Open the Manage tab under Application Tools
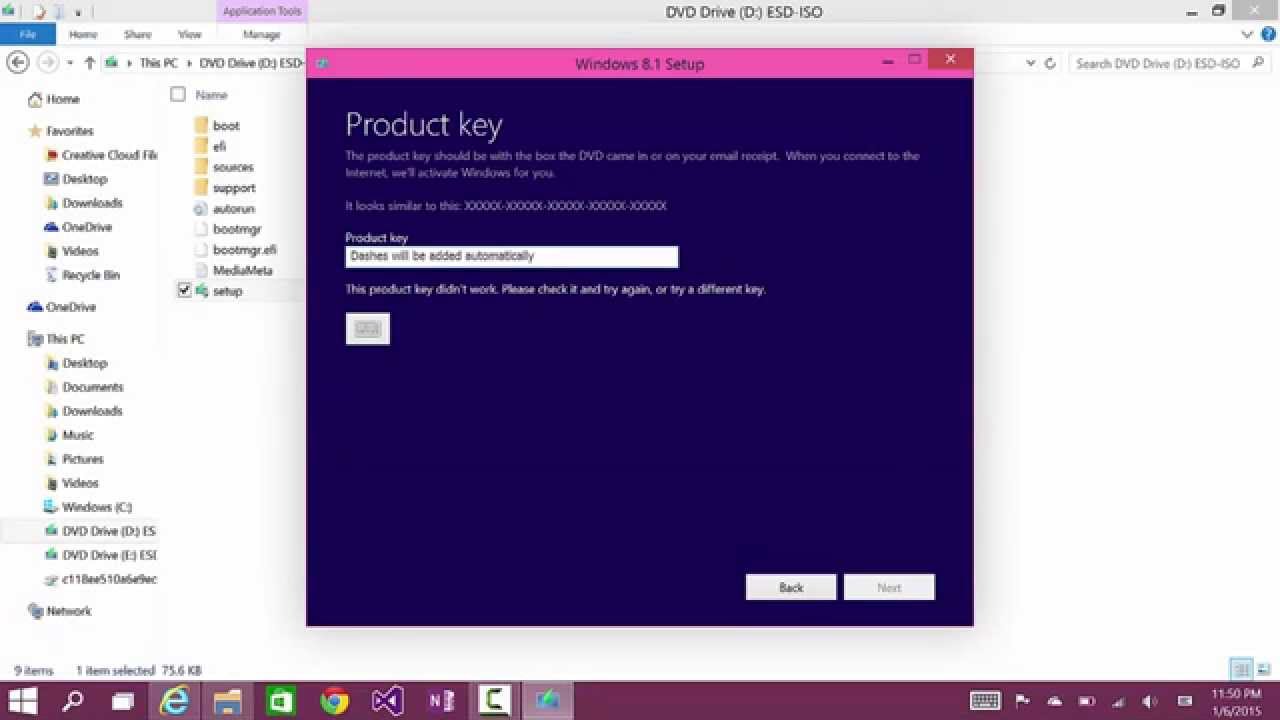Viewport: 1280px width, 720px height. (x=261, y=34)
